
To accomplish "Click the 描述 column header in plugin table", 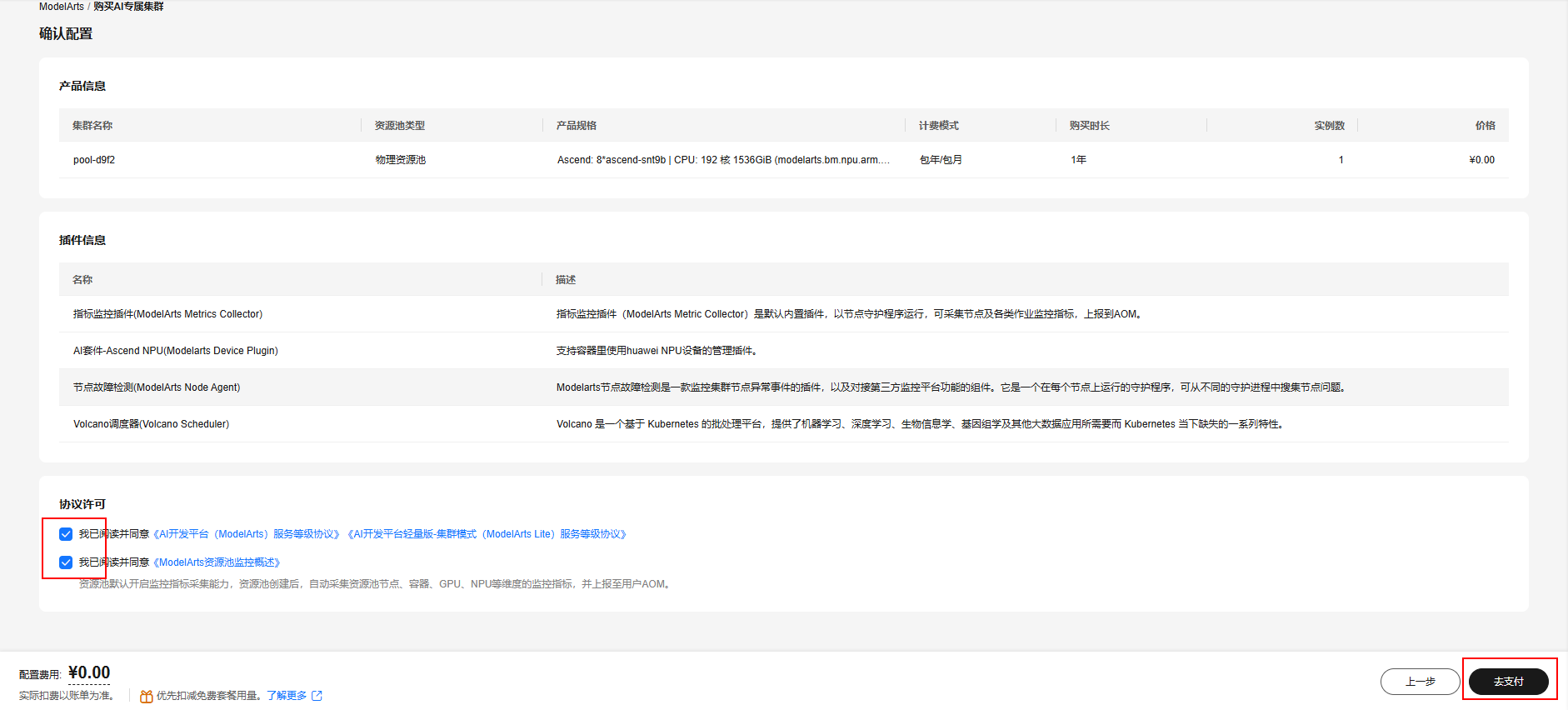I will tap(566, 280).
